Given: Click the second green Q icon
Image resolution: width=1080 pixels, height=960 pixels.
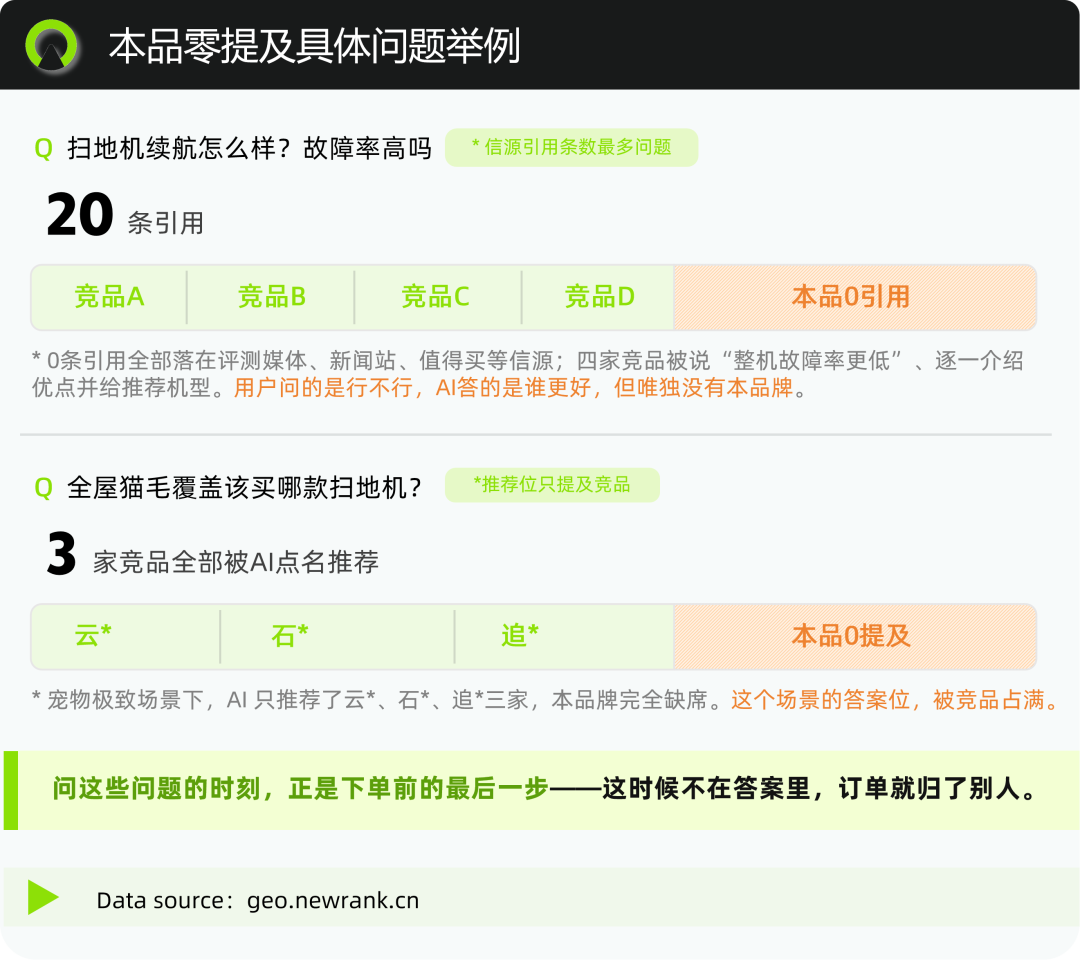Looking at the screenshot, I should tap(43, 488).
